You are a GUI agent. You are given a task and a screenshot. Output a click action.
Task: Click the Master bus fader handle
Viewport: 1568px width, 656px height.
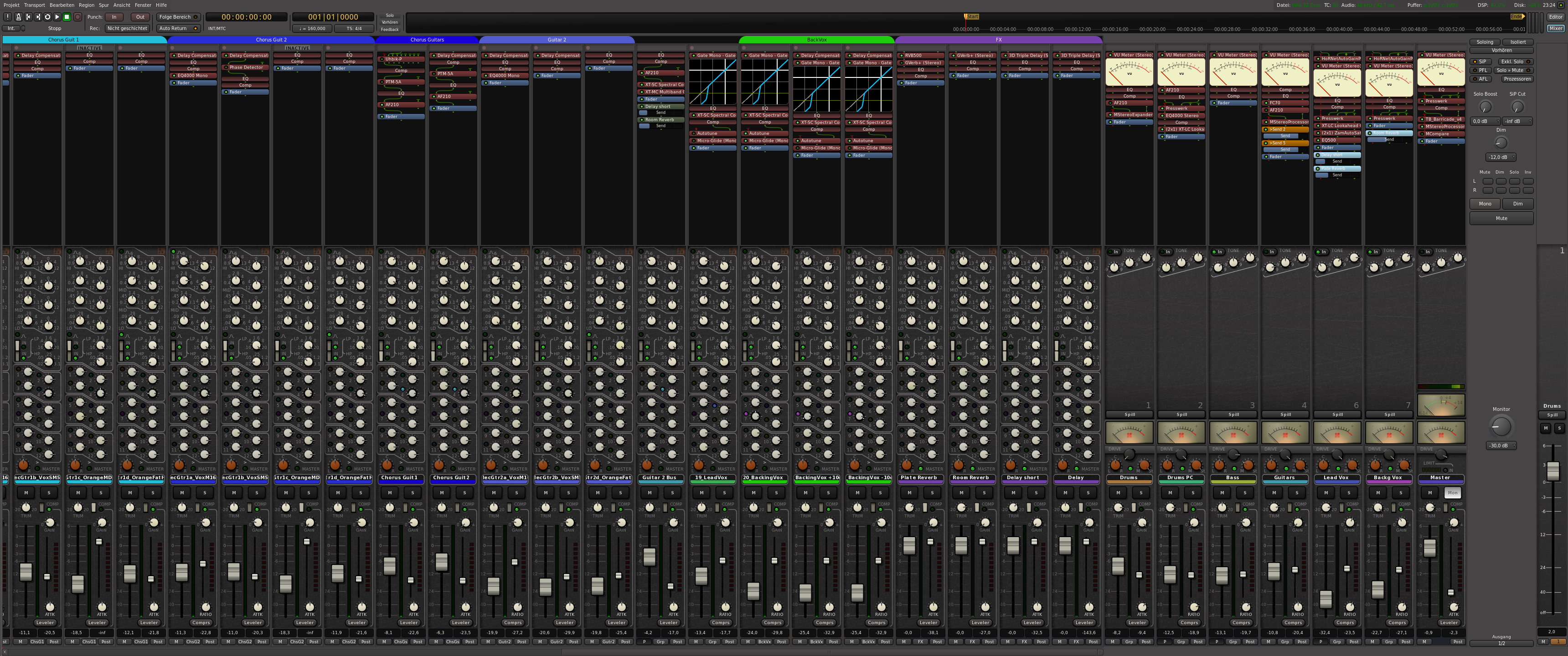point(1430,548)
